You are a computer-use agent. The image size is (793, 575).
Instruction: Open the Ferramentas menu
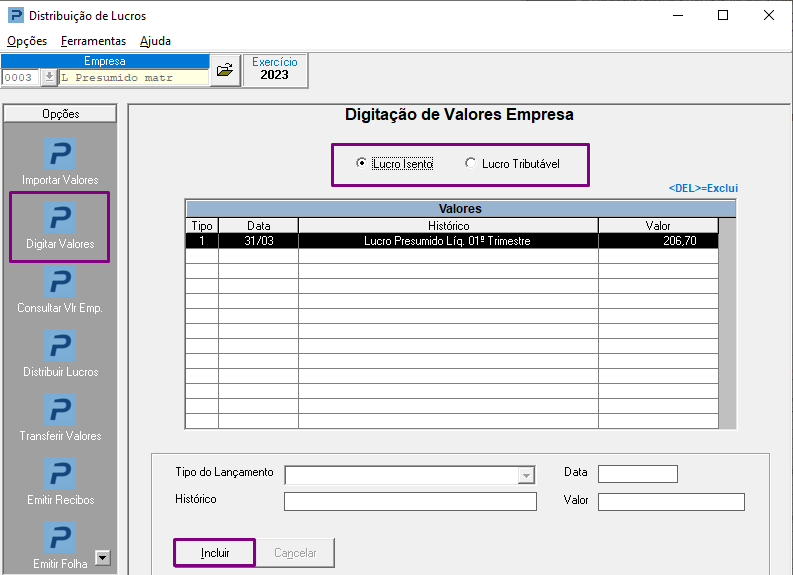[93, 41]
